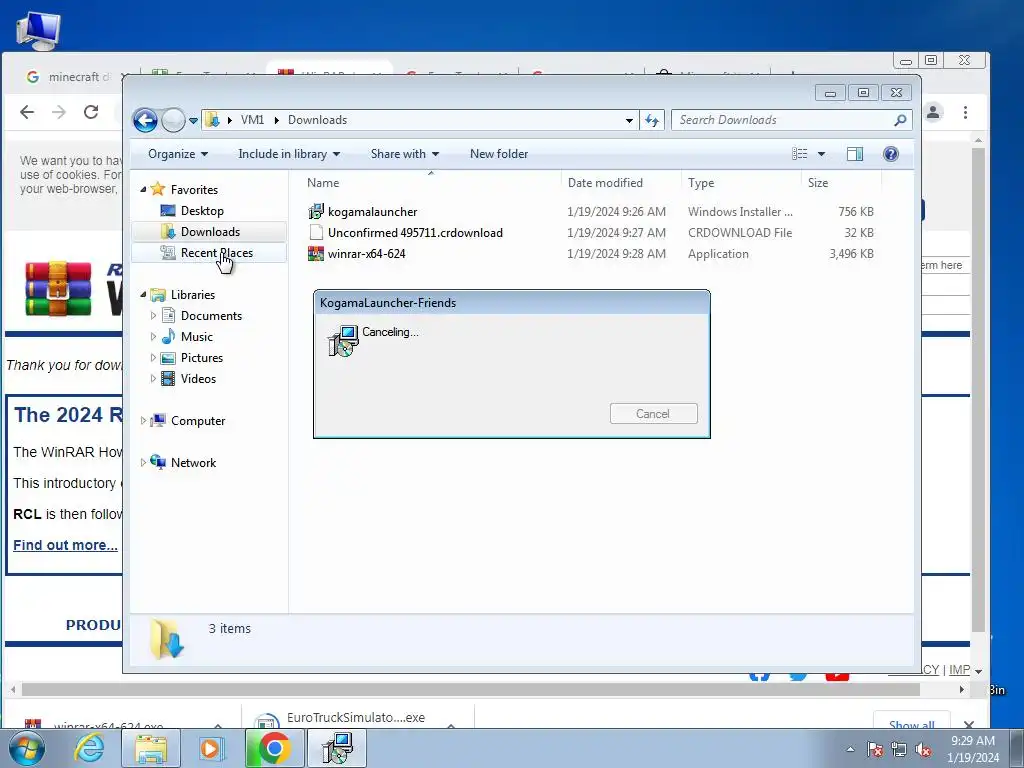Select Unconfirmed 495711.crdownload file

coord(415,232)
